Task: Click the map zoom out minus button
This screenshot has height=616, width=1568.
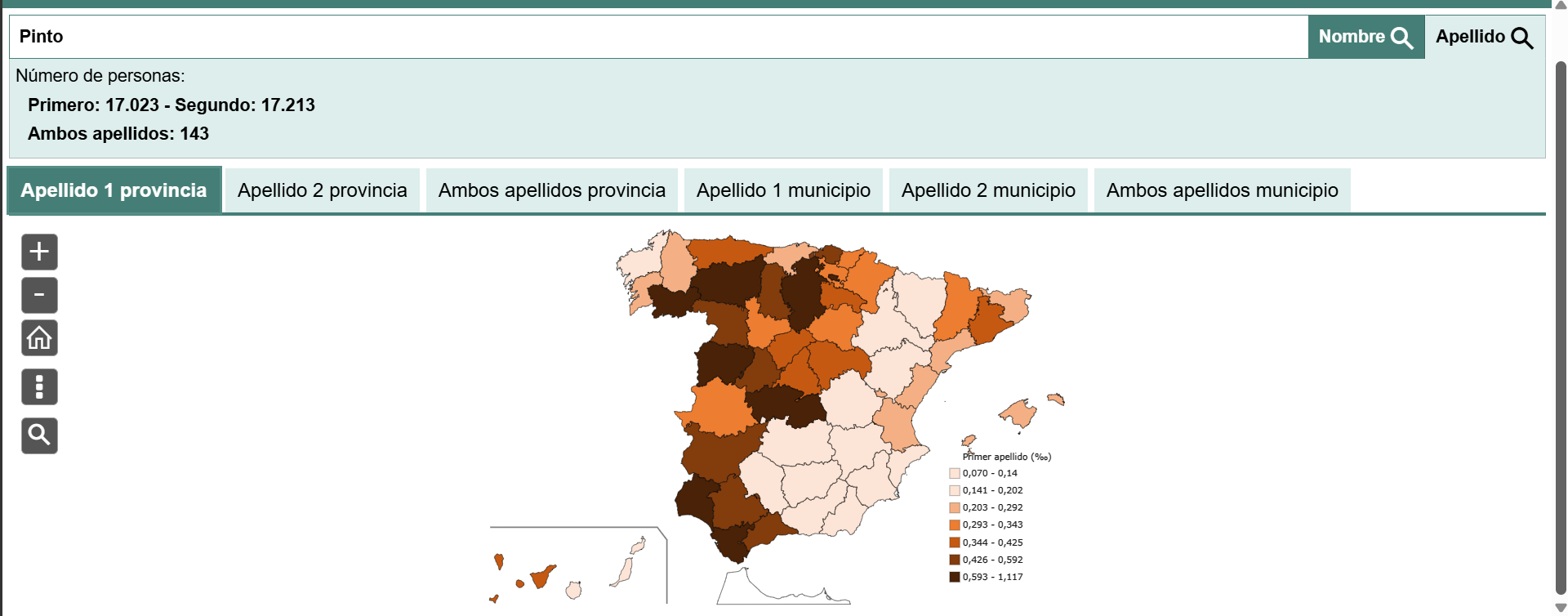Action: (39, 295)
